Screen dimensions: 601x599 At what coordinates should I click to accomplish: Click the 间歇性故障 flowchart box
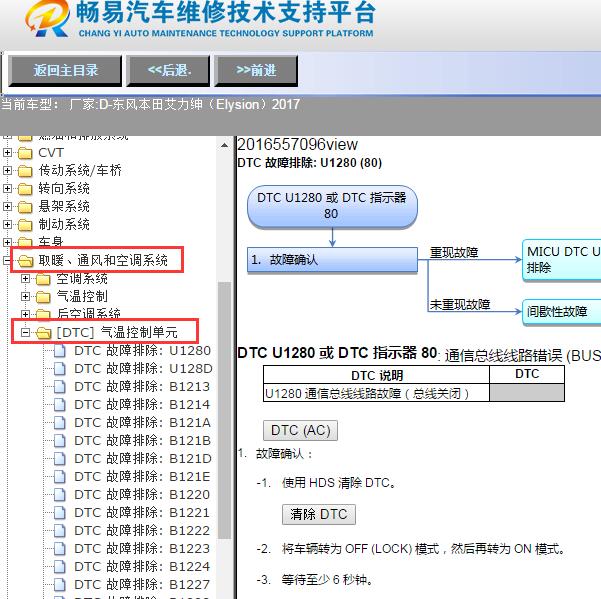562,312
